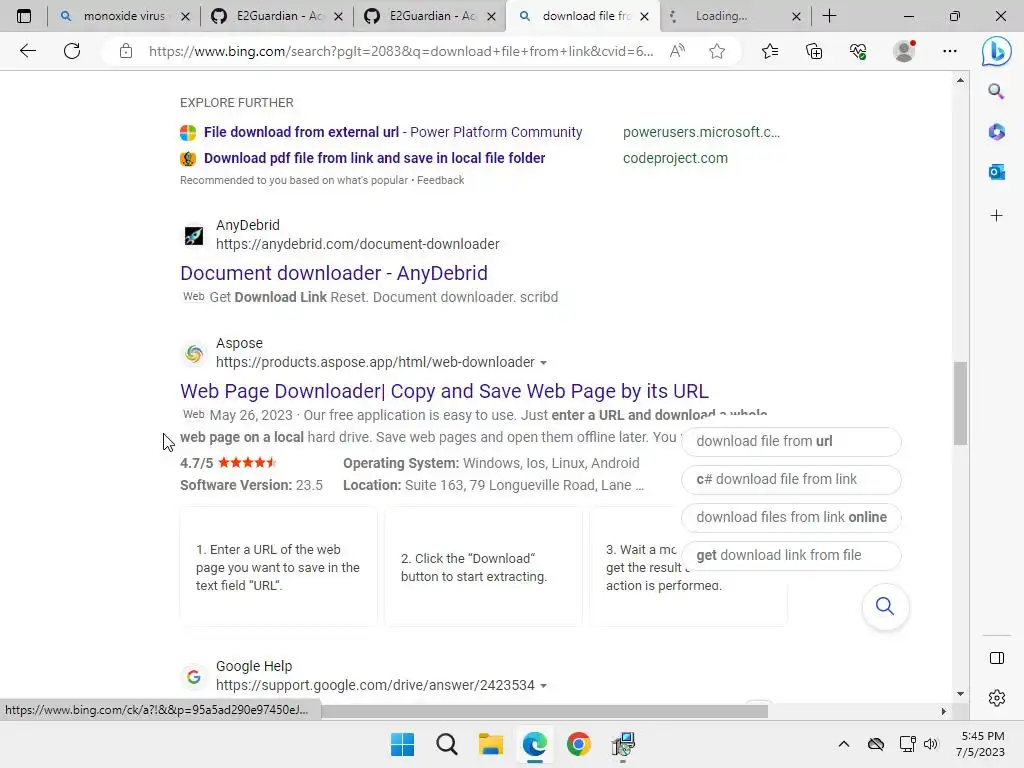Open the AnyDebrid favicon
The image size is (1024, 768).
point(194,235)
